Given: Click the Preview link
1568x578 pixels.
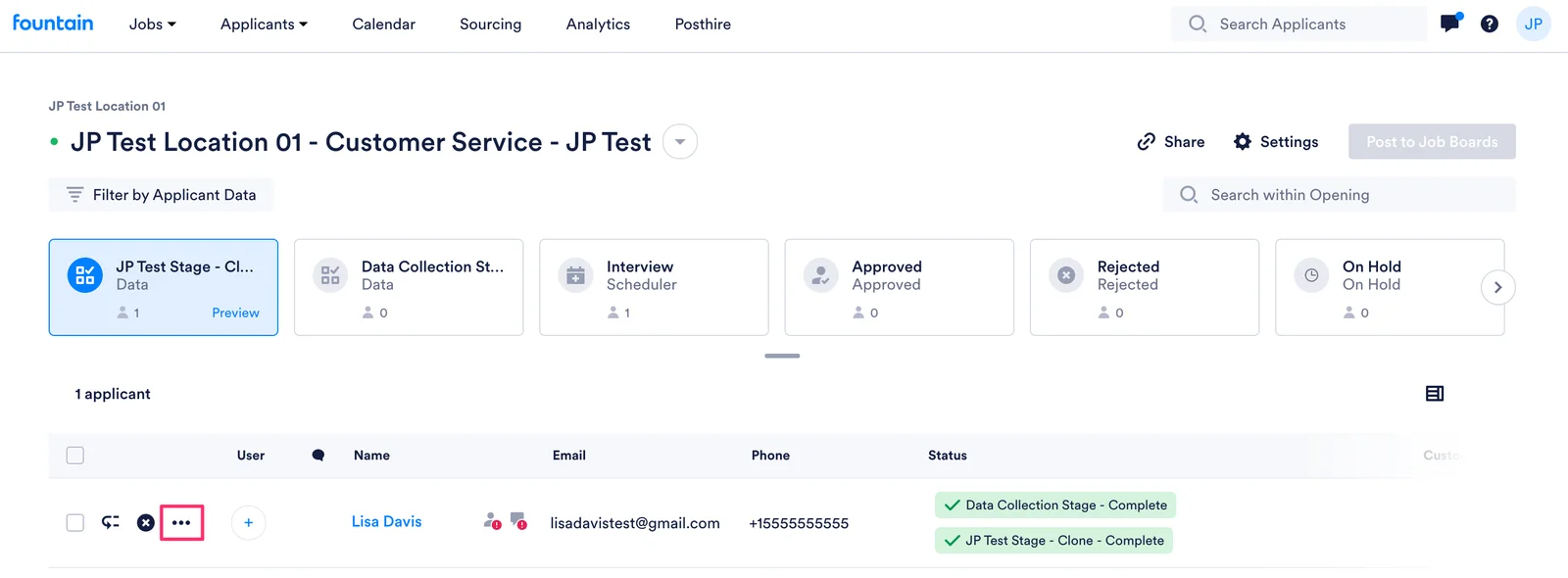Looking at the screenshot, I should [x=236, y=313].
